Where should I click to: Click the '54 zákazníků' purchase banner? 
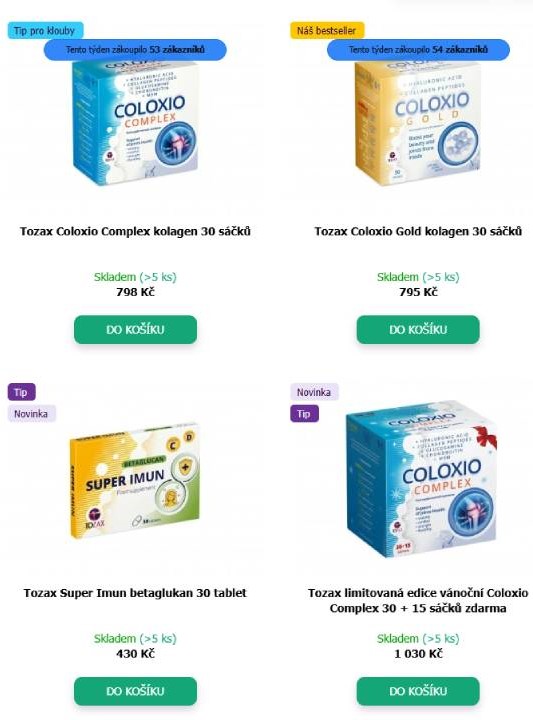418,50
